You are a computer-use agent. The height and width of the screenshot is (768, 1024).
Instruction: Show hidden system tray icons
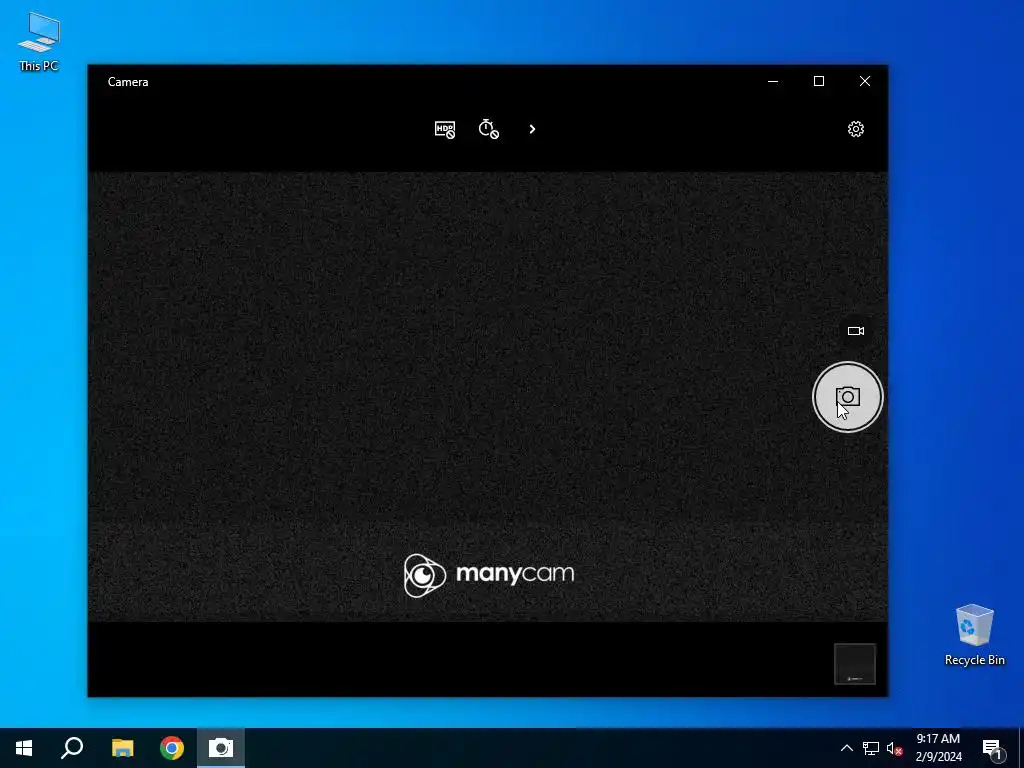click(846, 748)
